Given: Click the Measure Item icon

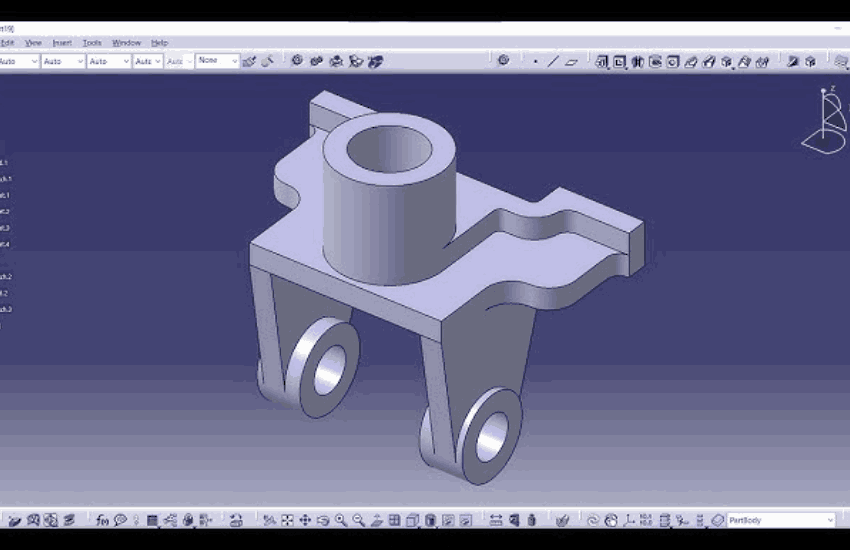Looking at the screenshot, I should click(x=514, y=520).
